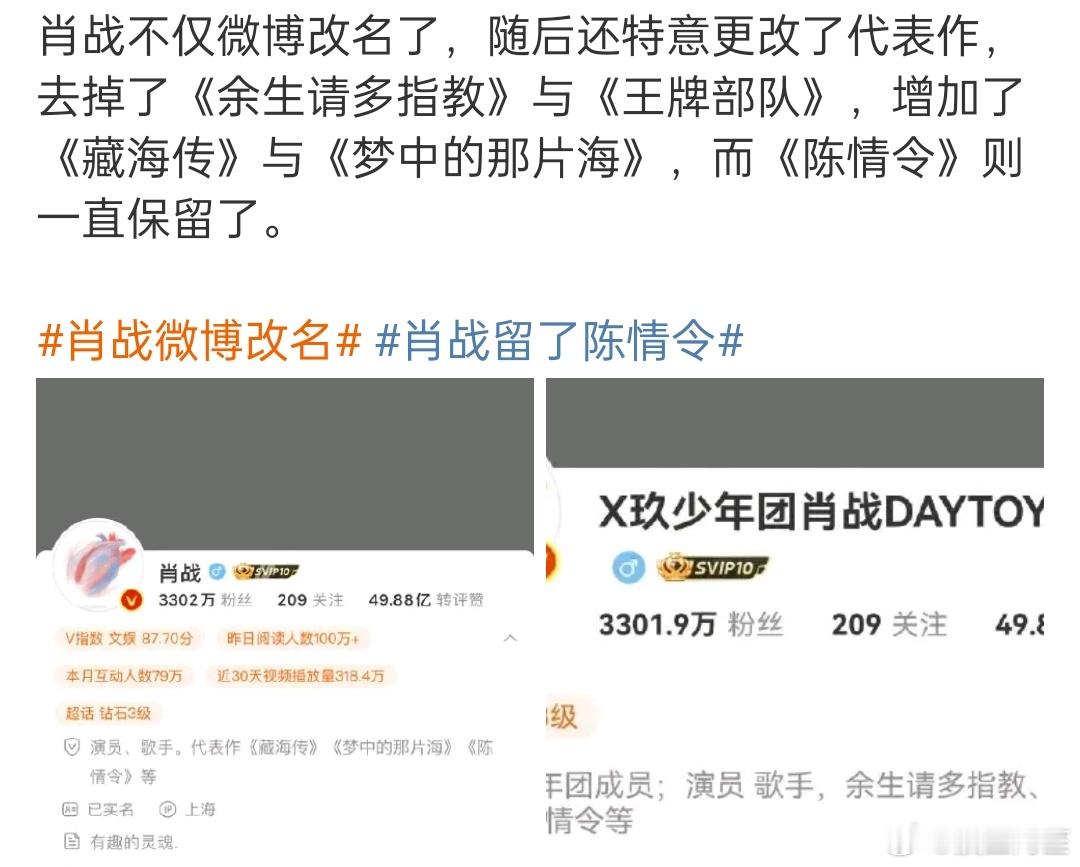
Task: Select the 本月互动人数79万 tag
Action: click(x=124, y=676)
